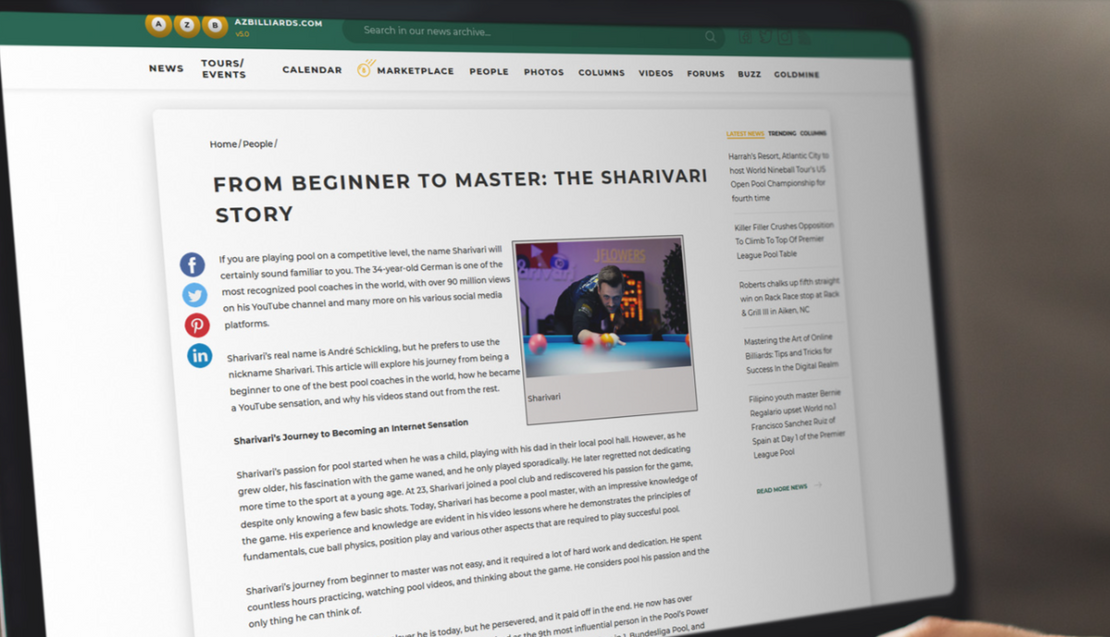Click the AZBilliards ball logo

point(186,25)
